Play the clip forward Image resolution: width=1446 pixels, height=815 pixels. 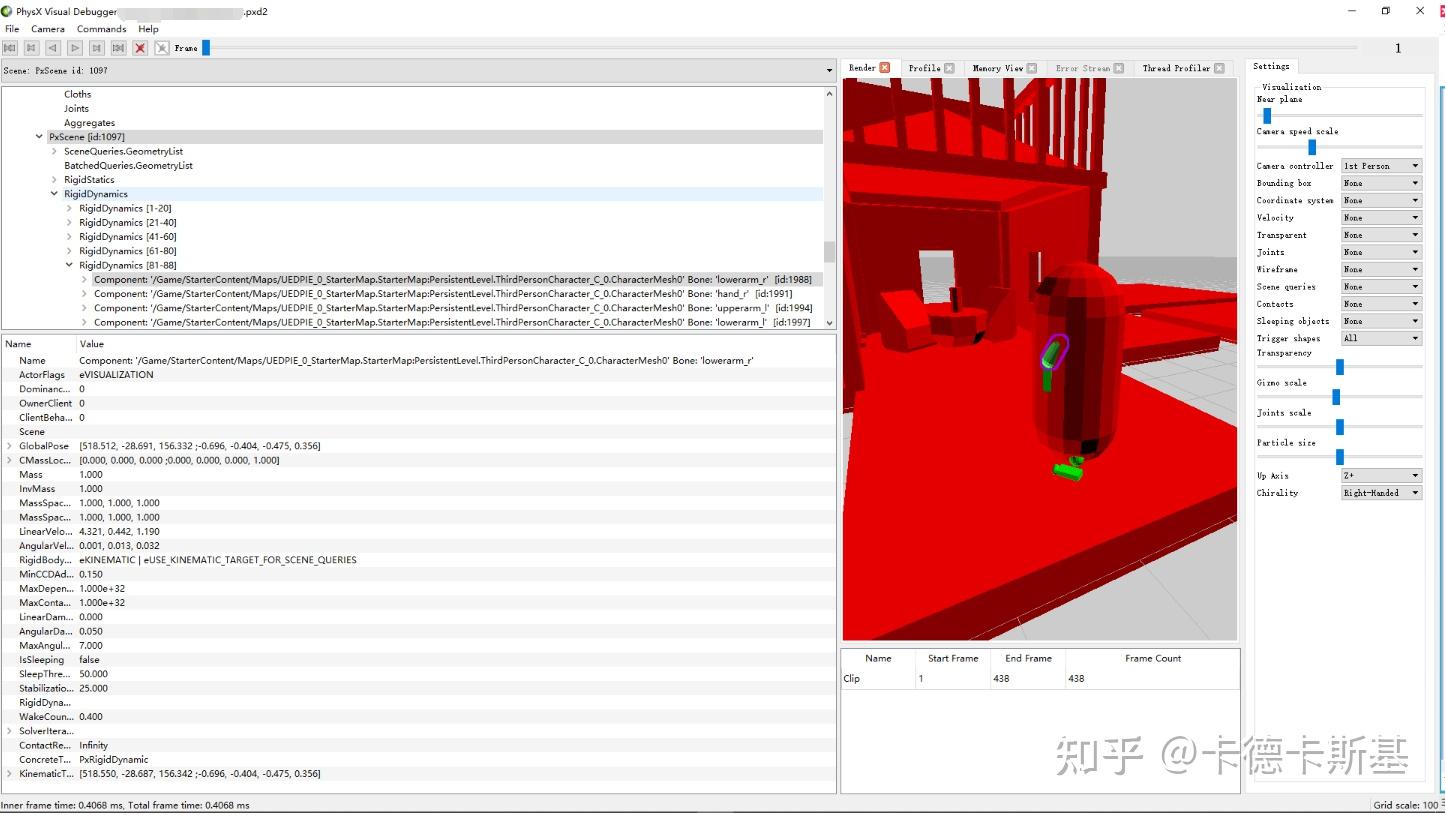pos(75,48)
